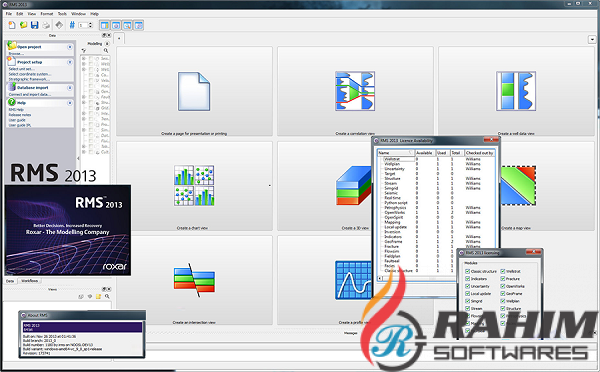Open the File menu

coord(8,13)
